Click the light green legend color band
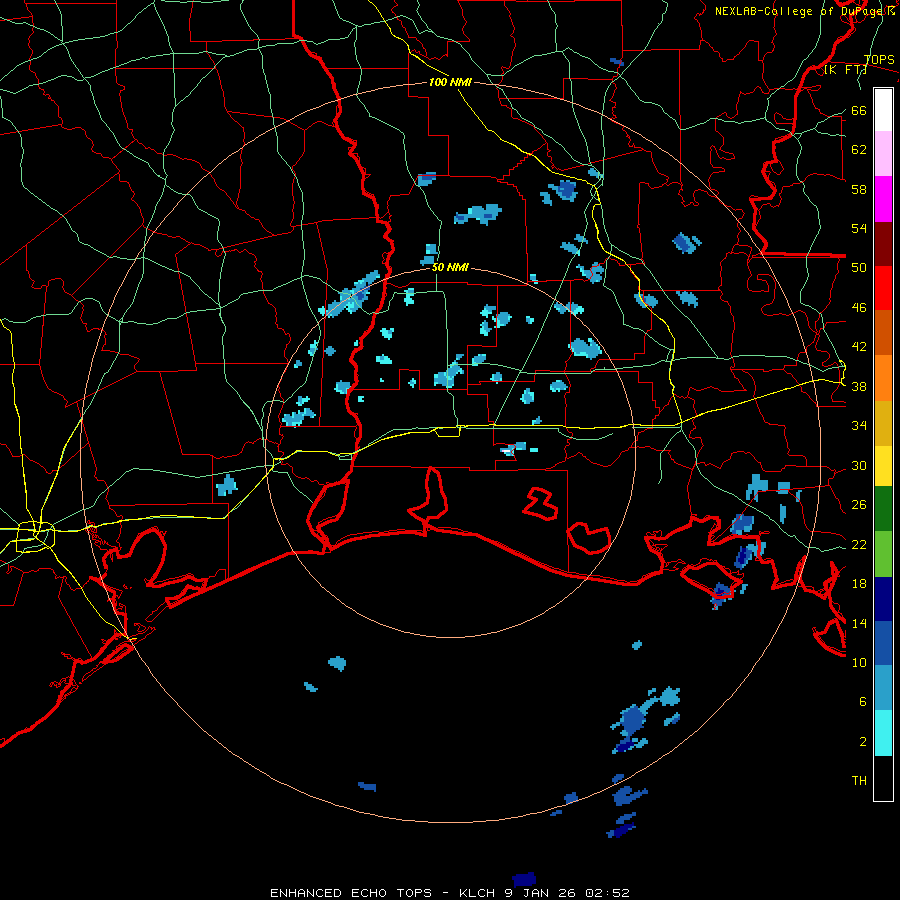900x900 pixels. coord(883,554)
